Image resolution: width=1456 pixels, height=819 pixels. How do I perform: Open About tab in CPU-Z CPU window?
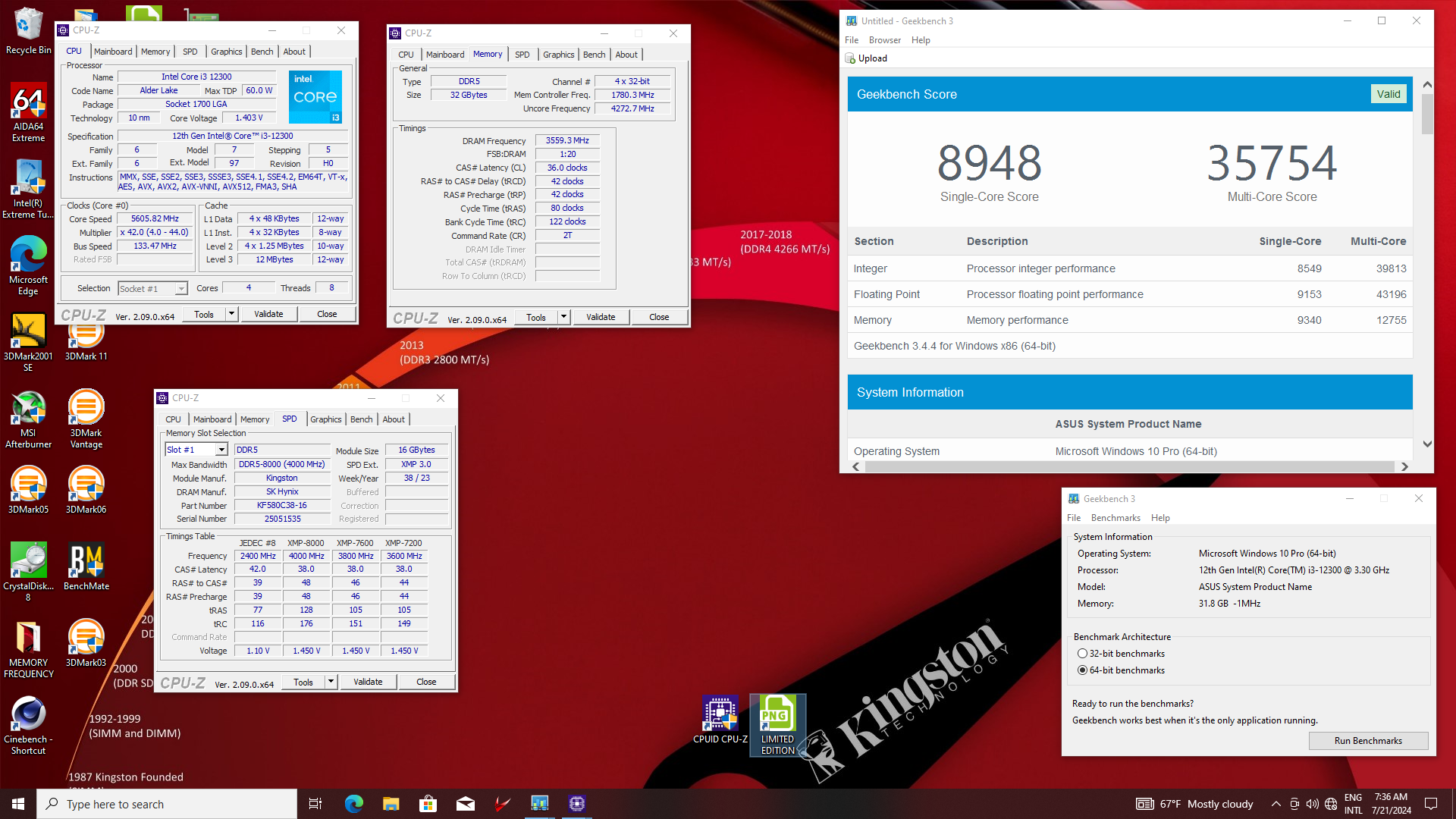point(294,52)
